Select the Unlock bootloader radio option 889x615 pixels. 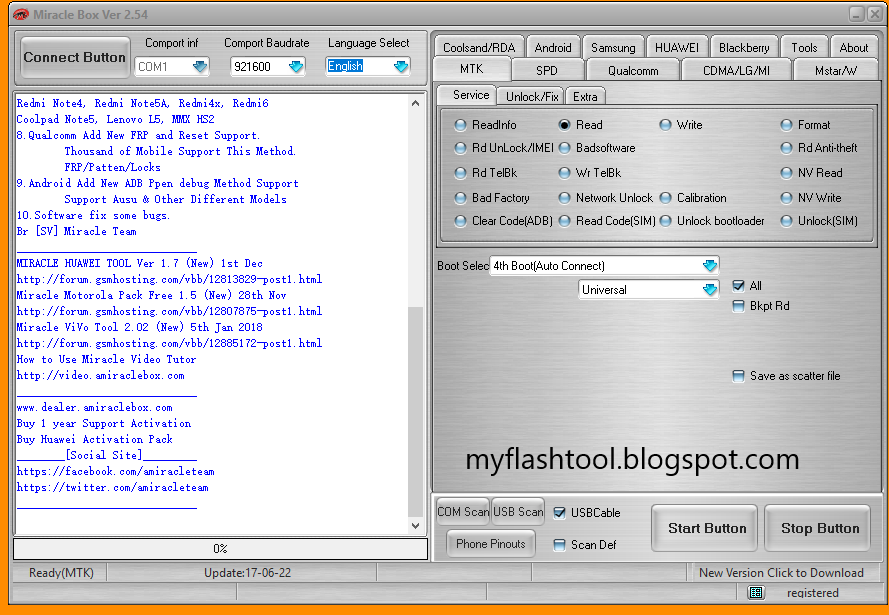coord(712,221)
